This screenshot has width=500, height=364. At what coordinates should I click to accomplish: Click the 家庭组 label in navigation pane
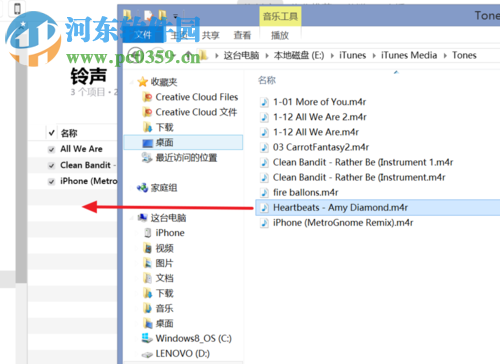[164, 188]
